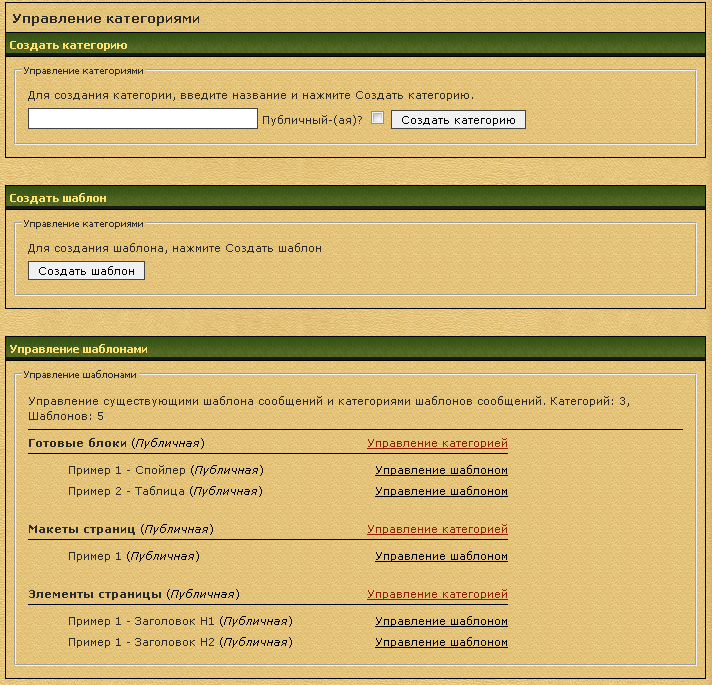The width and height of the screenshot is (712, 685).
Task: Open Управление категорией for Готовые блоки
Action: click(x=437, y=443)
